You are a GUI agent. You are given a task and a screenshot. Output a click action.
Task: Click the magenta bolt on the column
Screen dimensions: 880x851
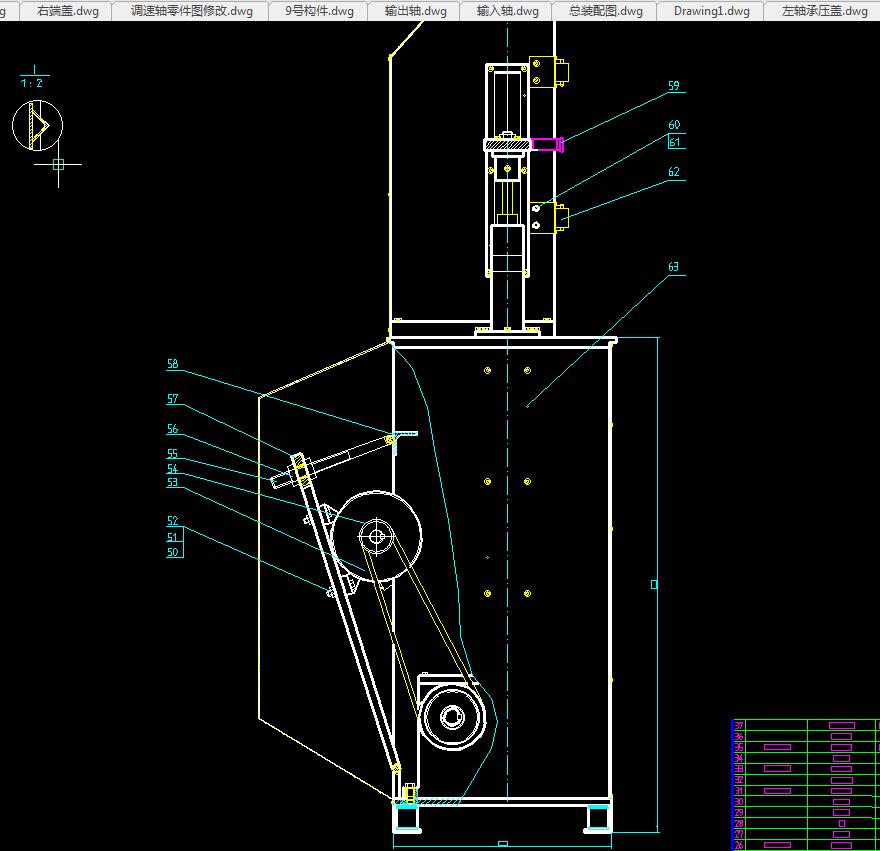coord(547,144)
